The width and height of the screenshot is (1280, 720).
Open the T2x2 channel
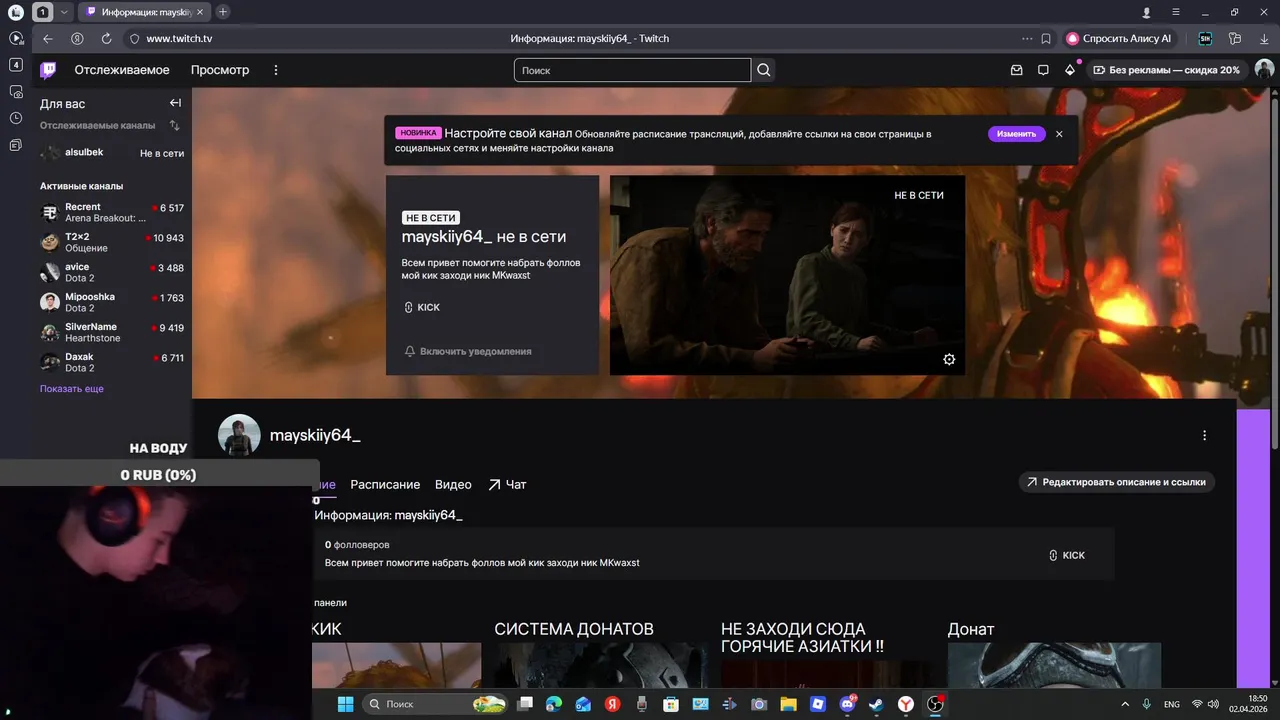112,242
